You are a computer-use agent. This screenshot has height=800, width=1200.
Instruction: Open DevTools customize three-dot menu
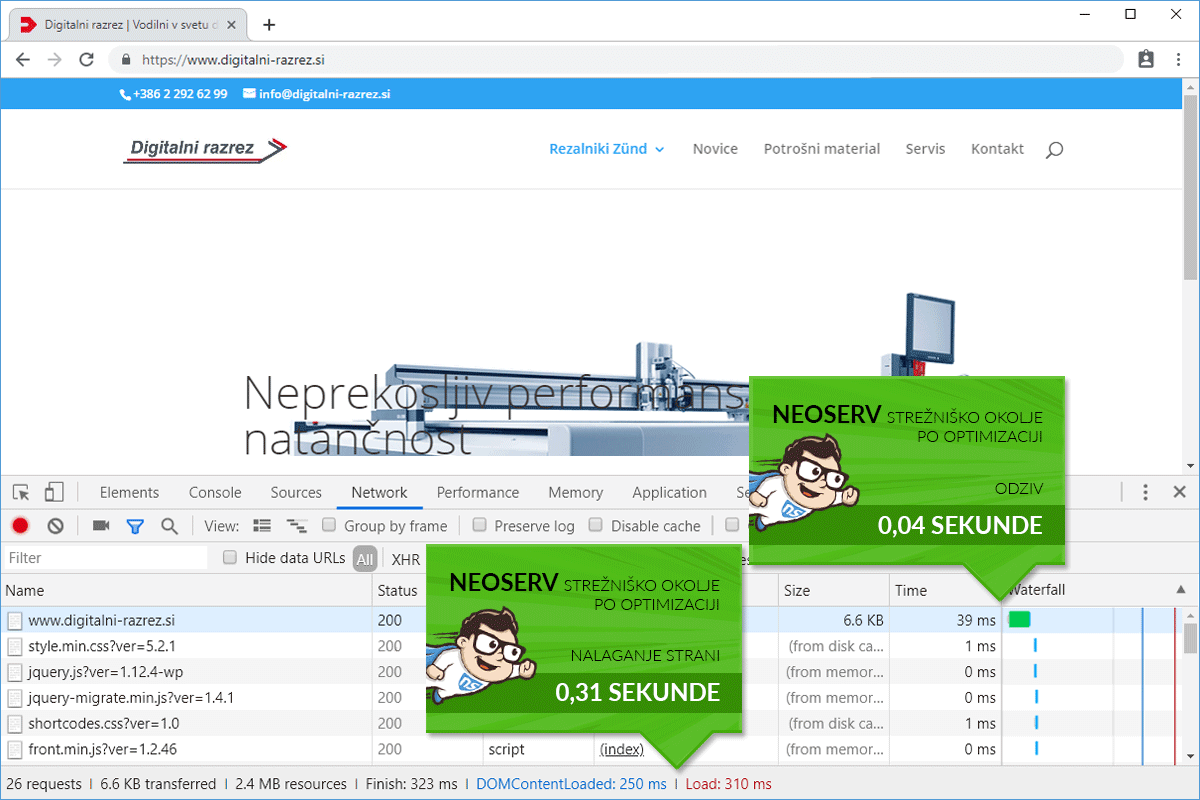click(x=1146, y=492)
